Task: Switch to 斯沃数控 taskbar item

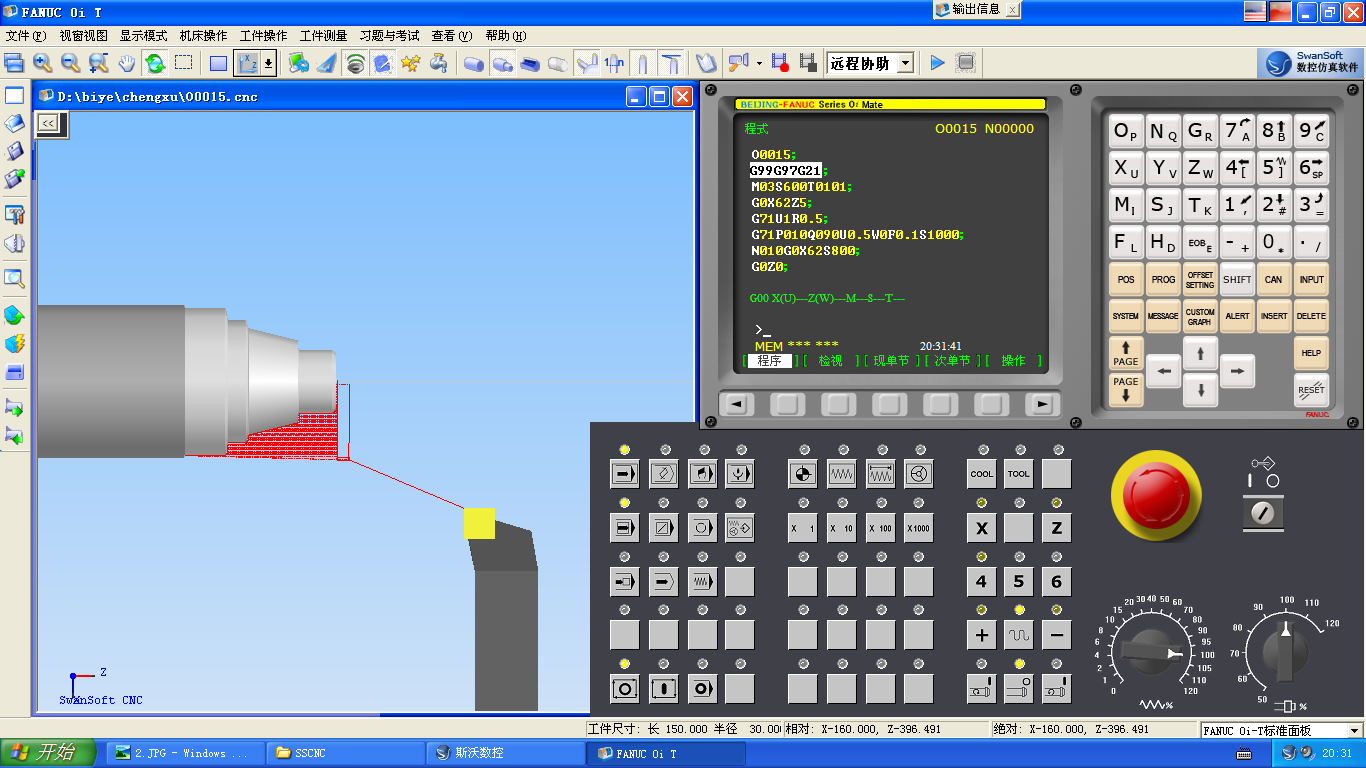Action: [505, 753]
